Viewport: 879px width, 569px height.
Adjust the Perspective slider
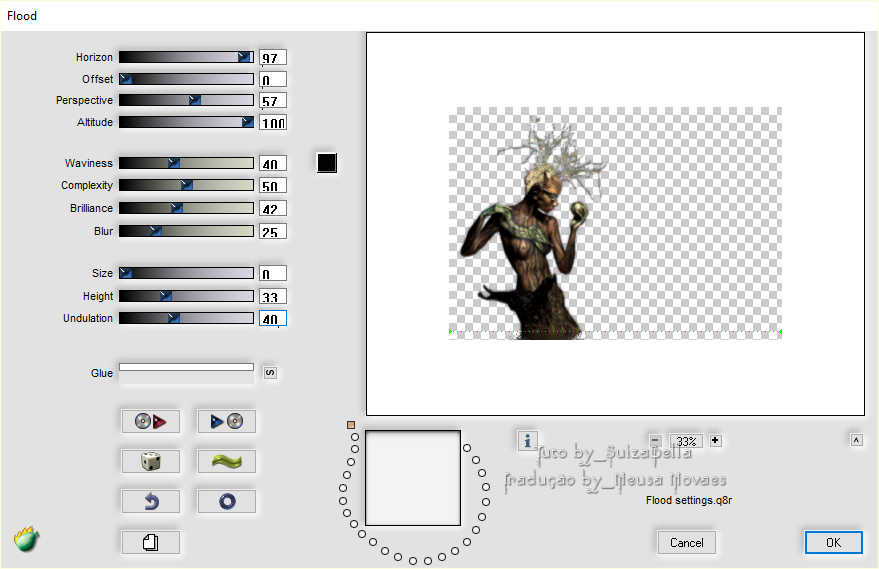point(186,100)
